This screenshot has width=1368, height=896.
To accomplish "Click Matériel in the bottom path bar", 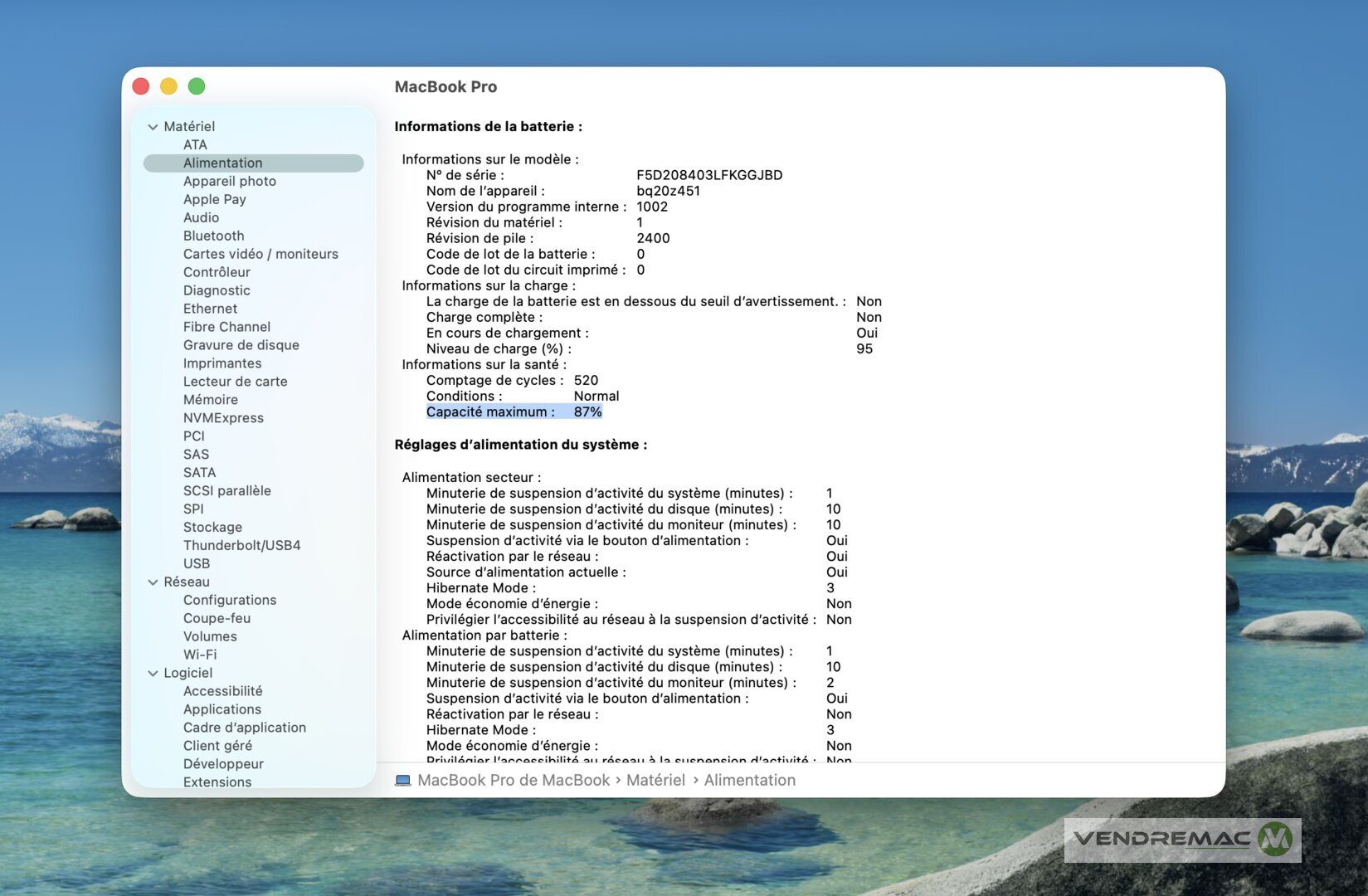I will [655, 781].
